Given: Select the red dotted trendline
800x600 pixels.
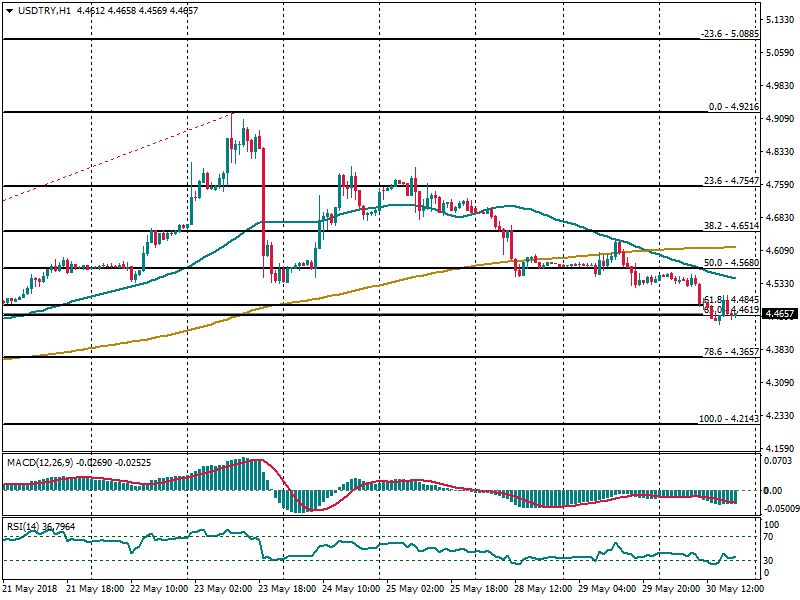Looking at the screenshot, I should tap(120, 157).
